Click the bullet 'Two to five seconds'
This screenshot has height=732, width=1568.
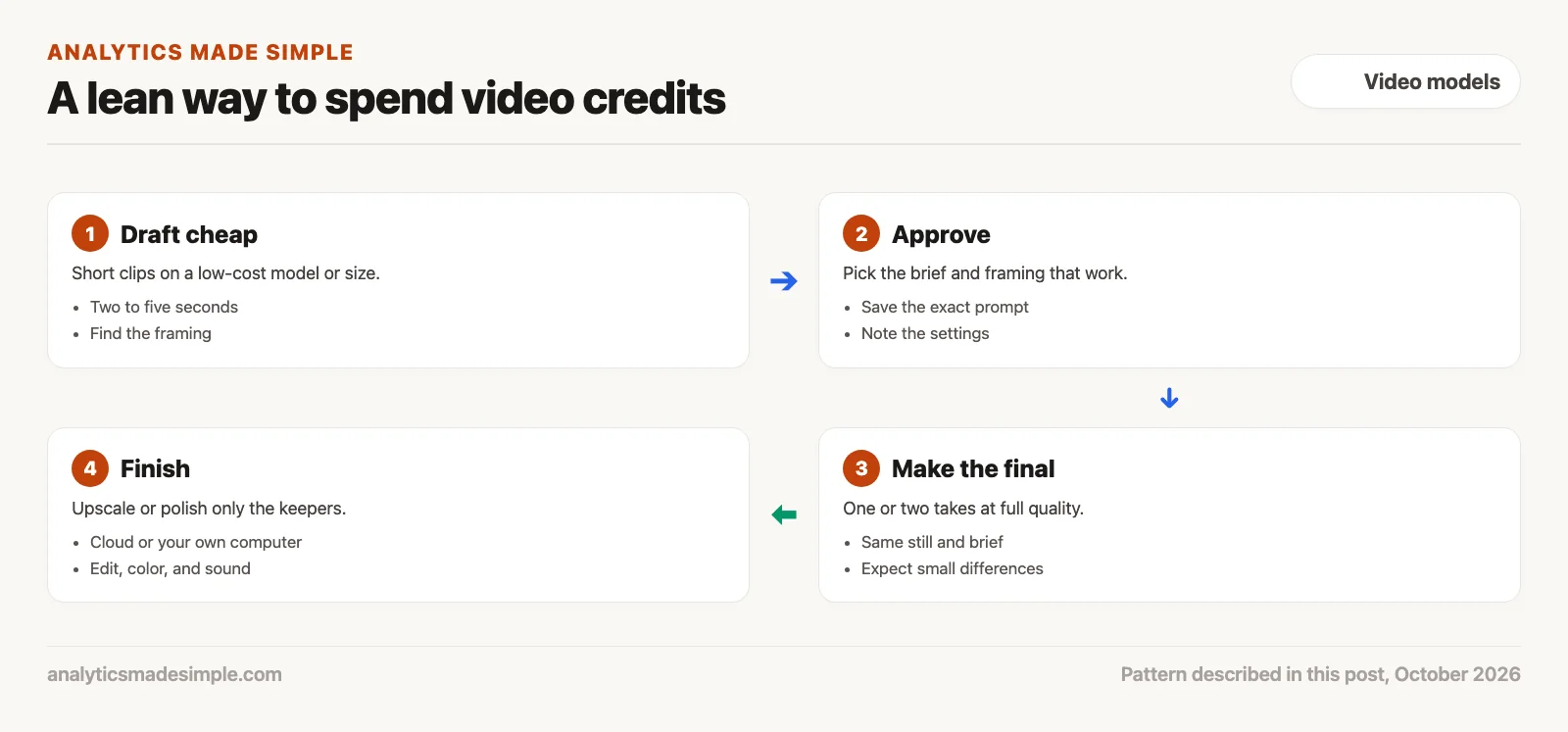(164, 307)
